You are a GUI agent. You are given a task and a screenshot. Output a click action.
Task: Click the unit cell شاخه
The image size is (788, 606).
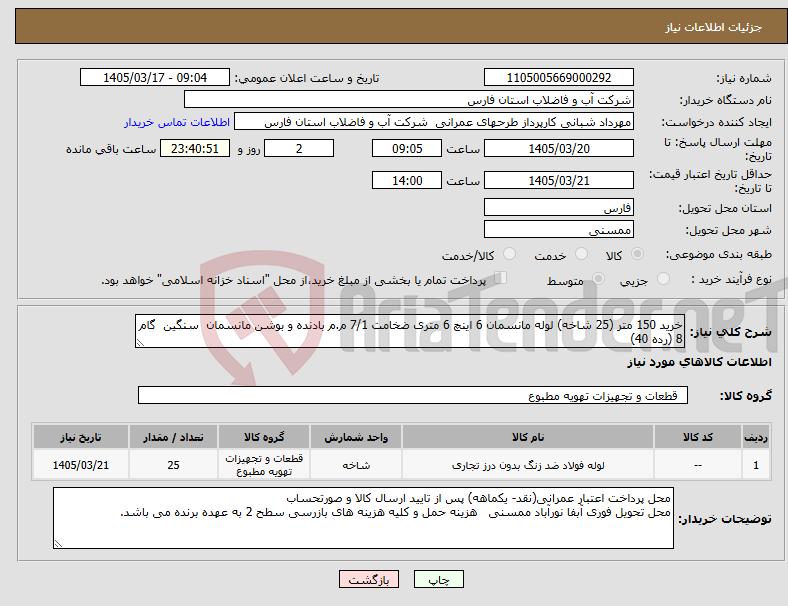click(x=356, y=465)
